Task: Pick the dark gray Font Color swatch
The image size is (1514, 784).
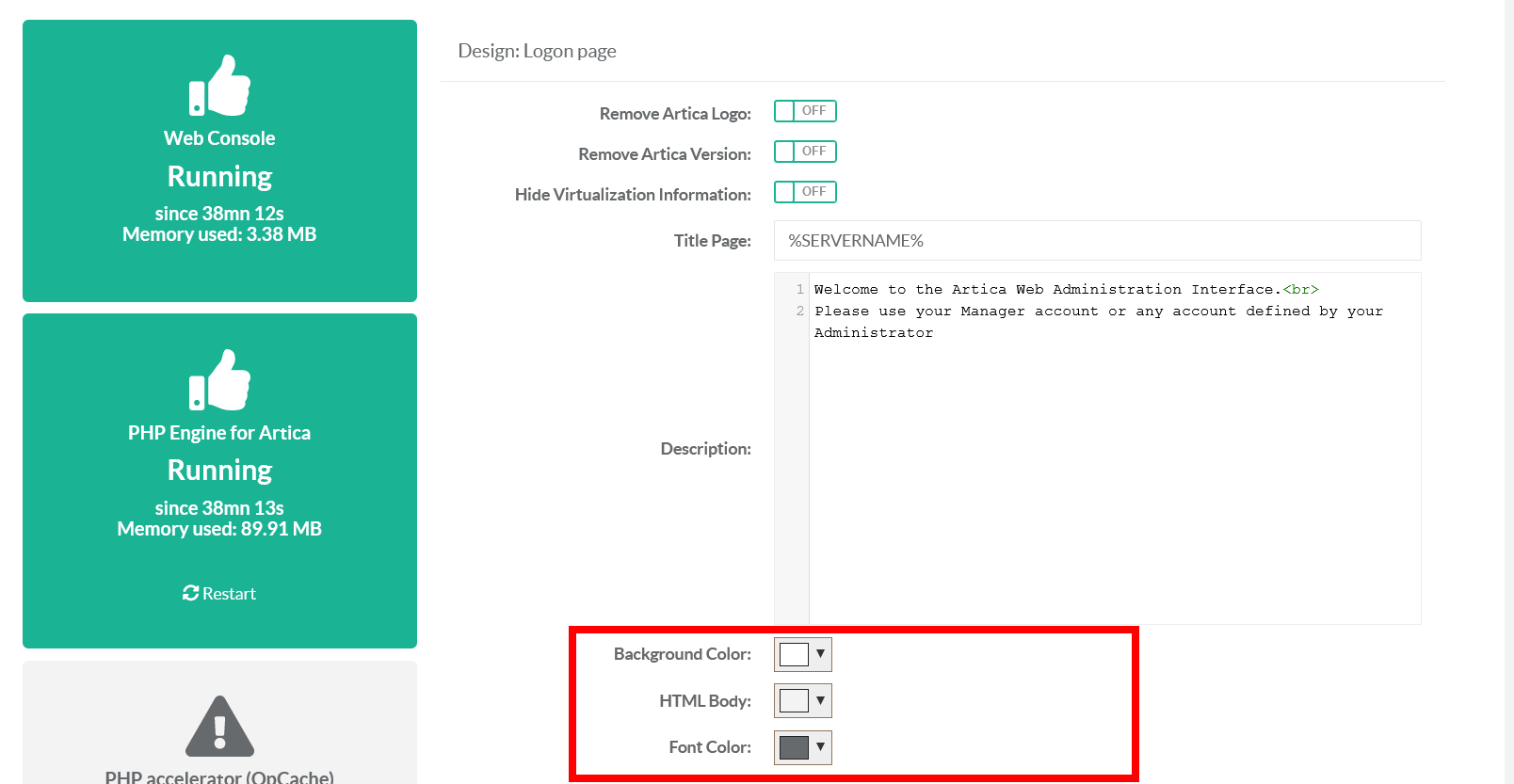Action: [x=794, y=747]
